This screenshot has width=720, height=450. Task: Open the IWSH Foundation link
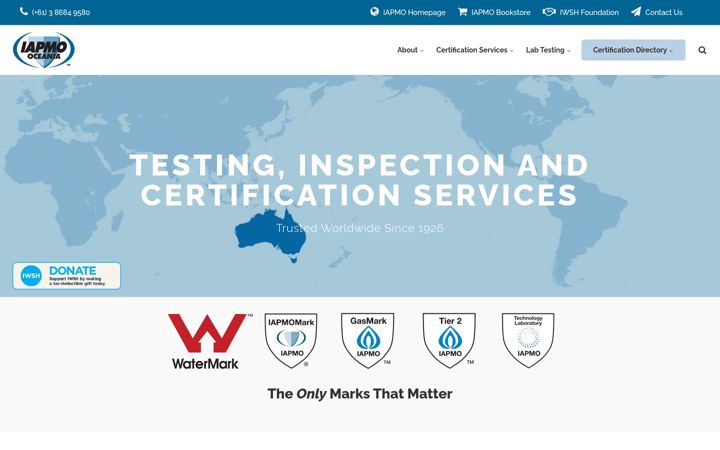[x=589, y=12]
